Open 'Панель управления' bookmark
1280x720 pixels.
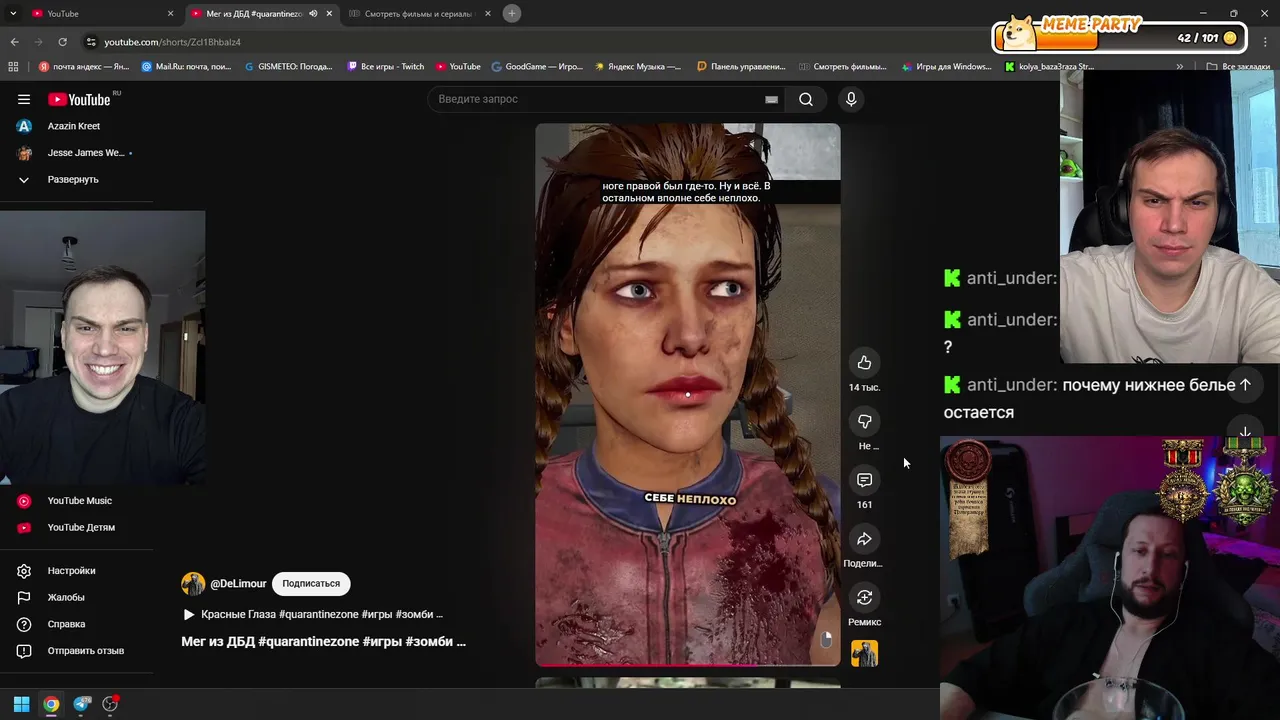click(741, 67)
